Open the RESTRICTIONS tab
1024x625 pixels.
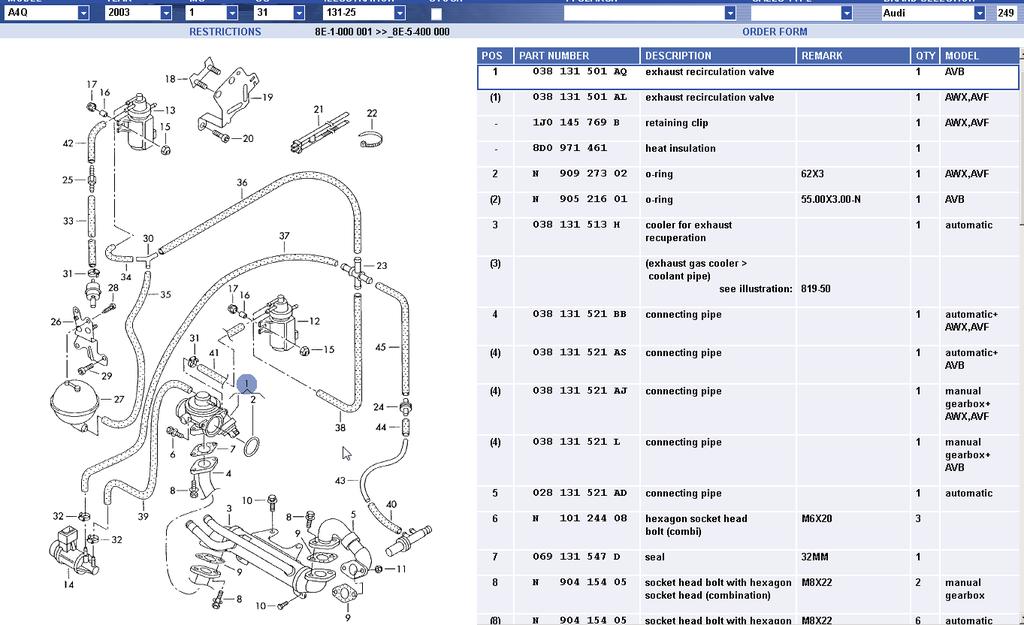pyautogui.click(x=225, y=32)
